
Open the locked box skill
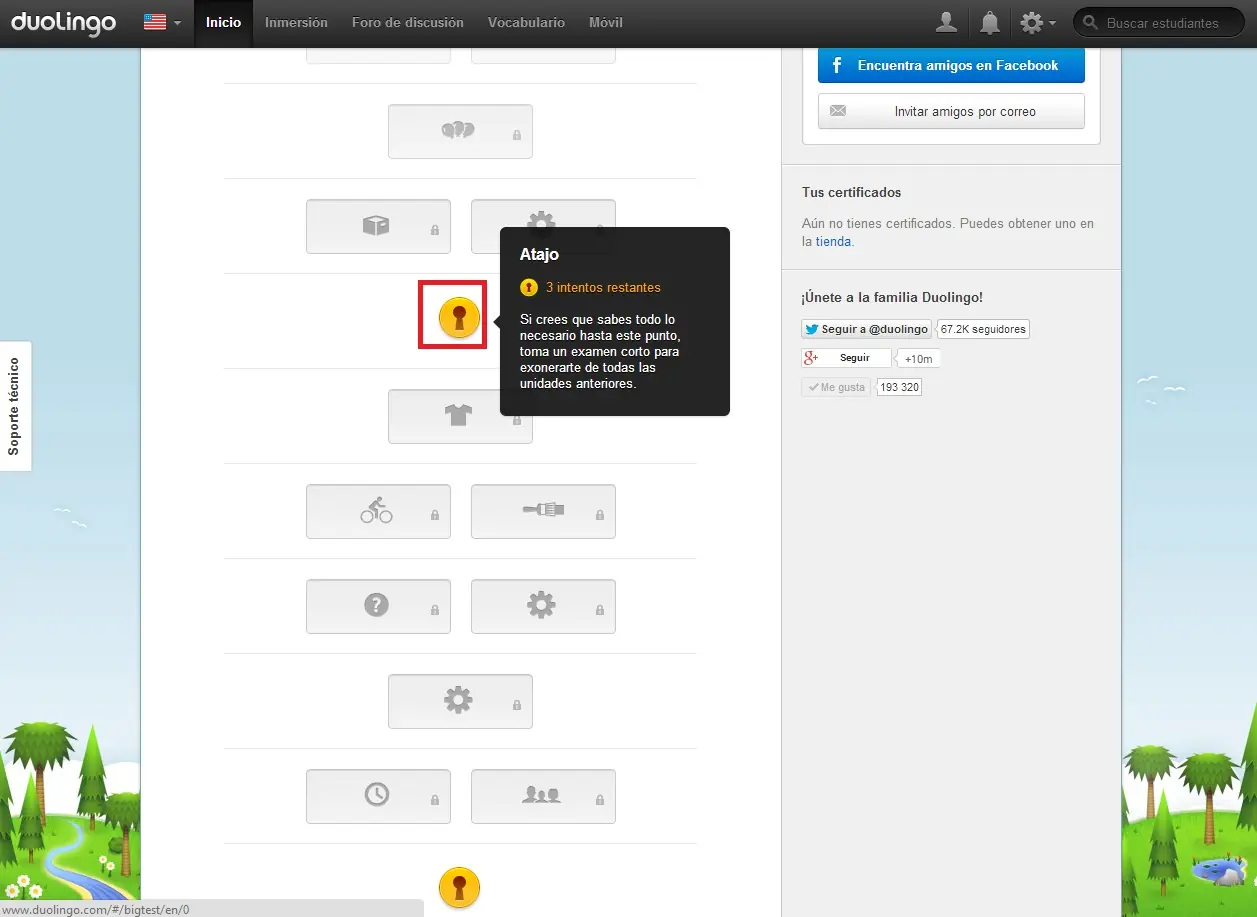point(378,226)
